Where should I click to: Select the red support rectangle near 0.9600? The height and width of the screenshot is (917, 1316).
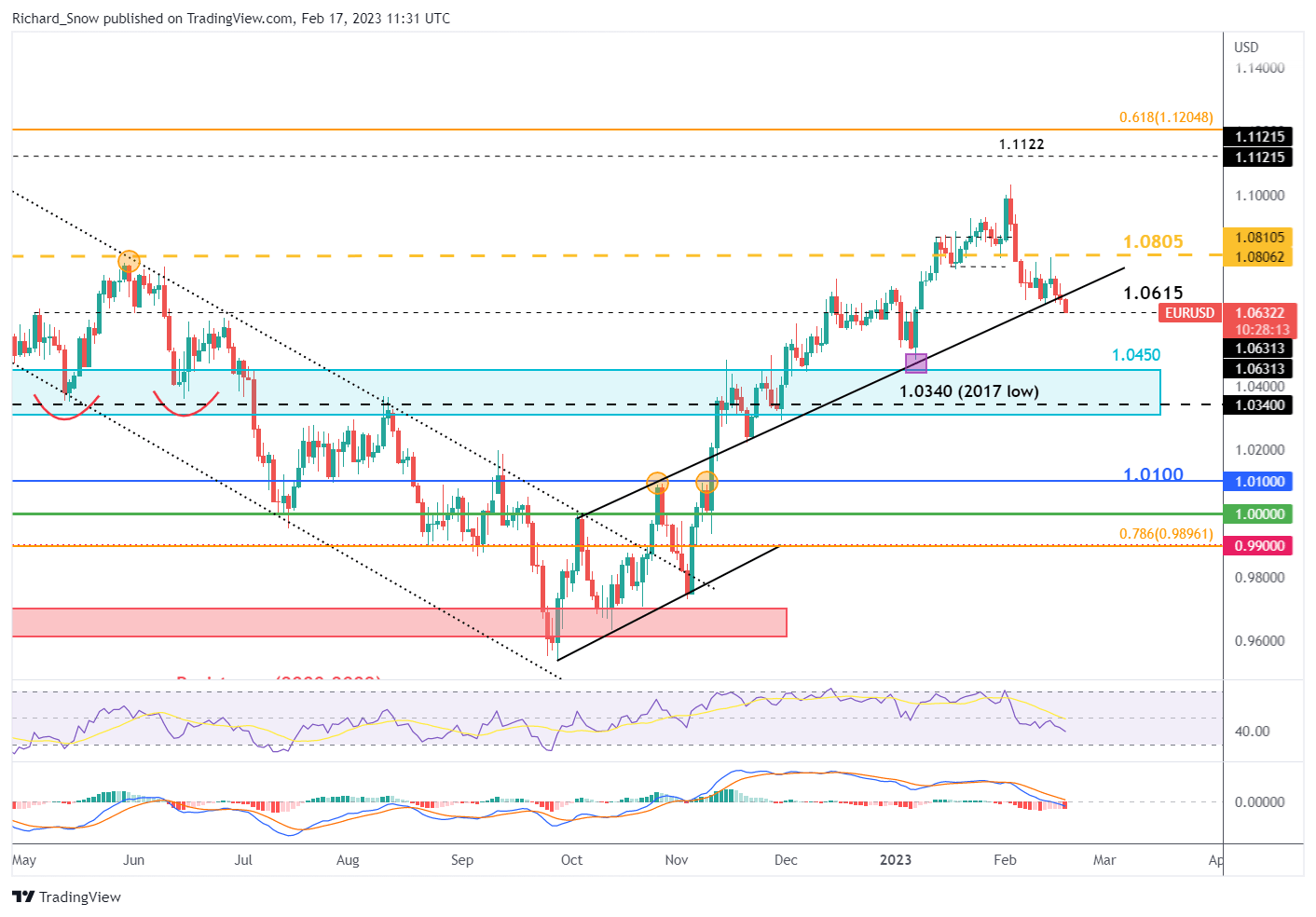point(399,623)
